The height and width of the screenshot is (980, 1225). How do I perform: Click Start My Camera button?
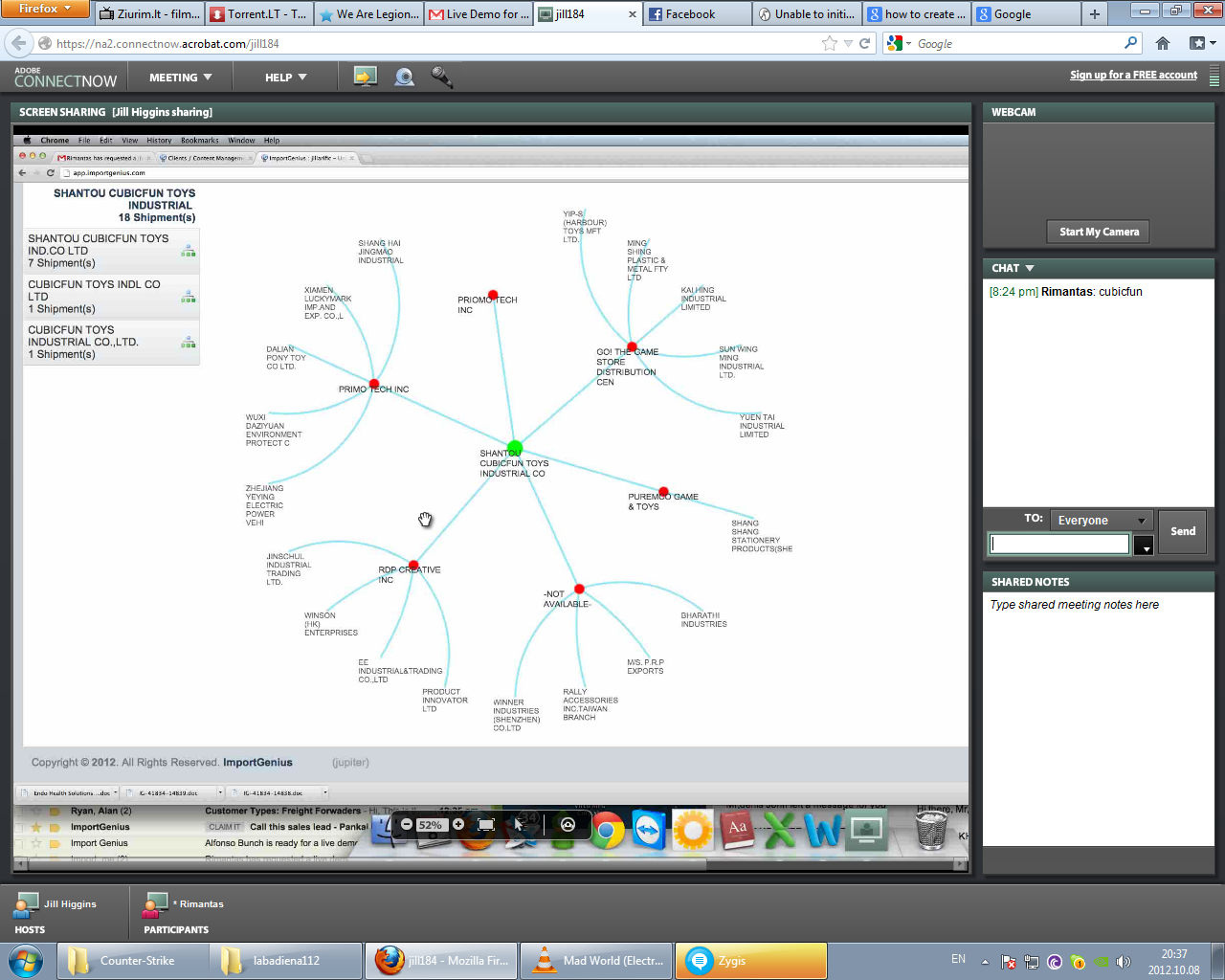[x=1099, y=232]
